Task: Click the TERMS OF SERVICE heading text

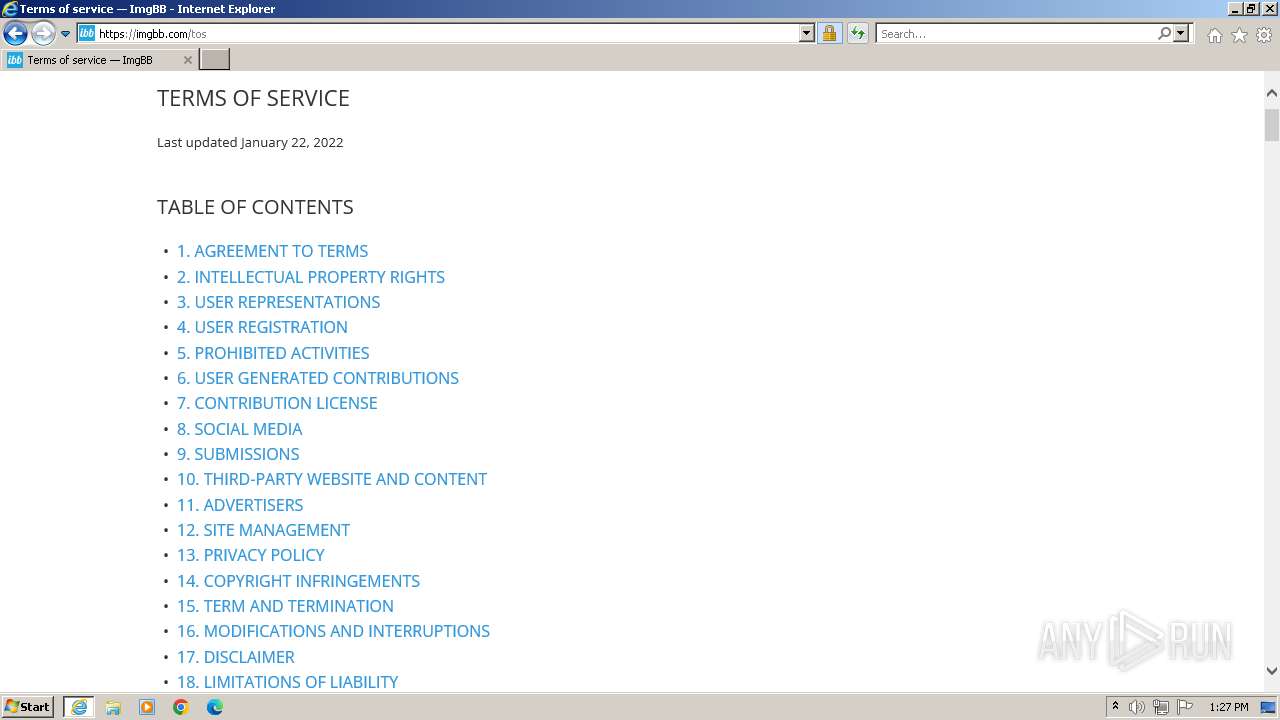Action: click(x=253, y=98)
